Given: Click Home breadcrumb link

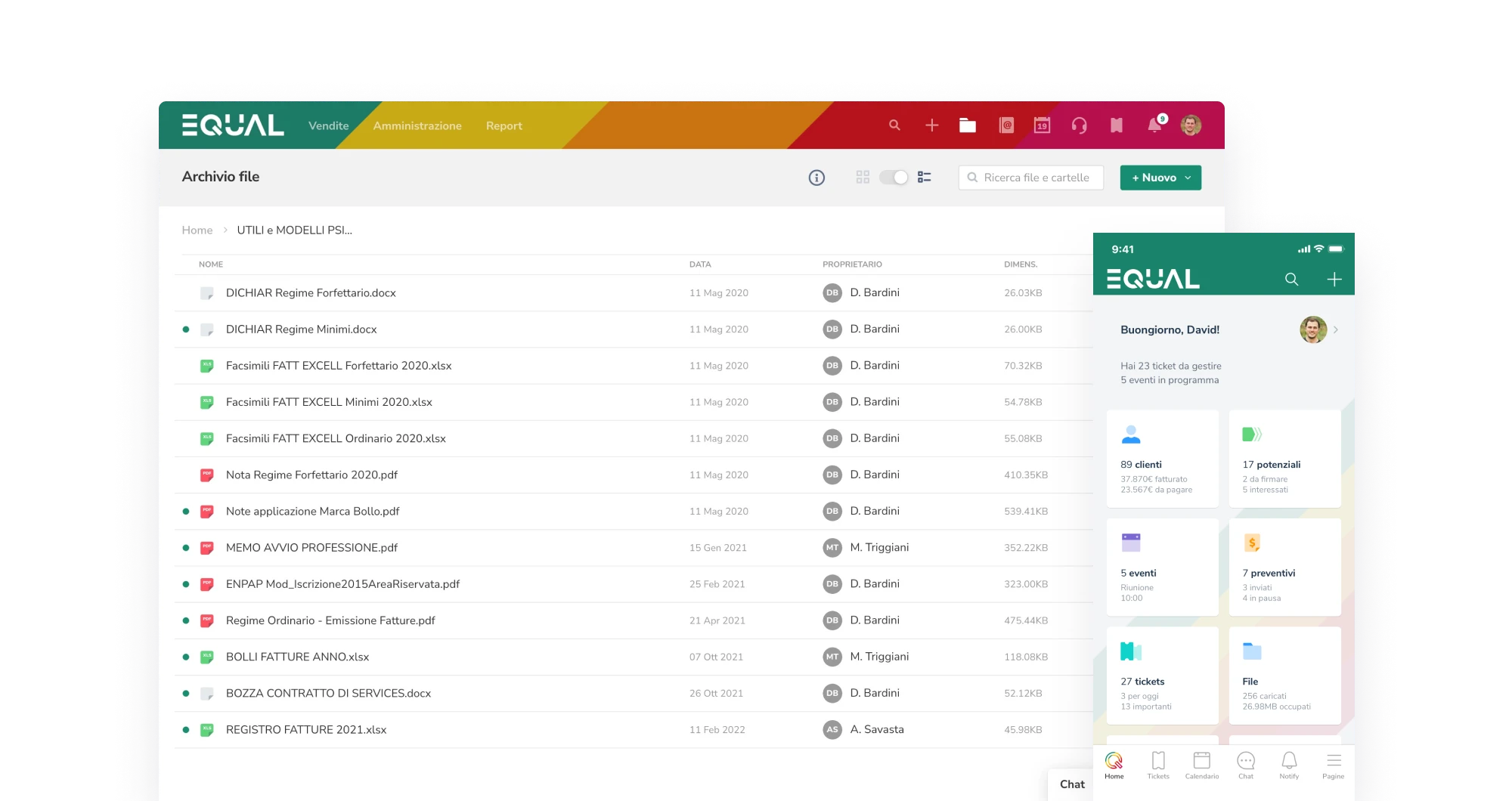Looking at the screenshot, I should pyautogui.click(x=197, y=230).
